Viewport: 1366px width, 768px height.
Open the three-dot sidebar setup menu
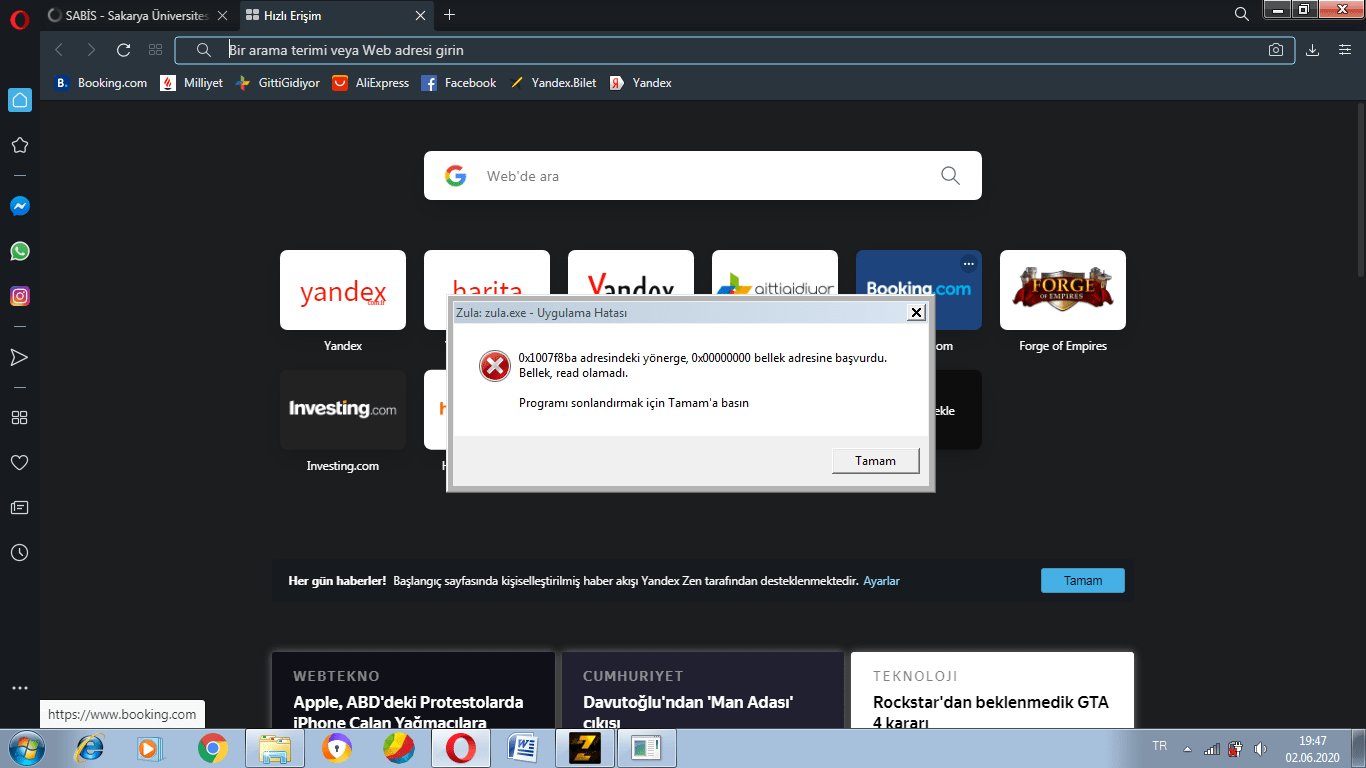pos(19,688)
